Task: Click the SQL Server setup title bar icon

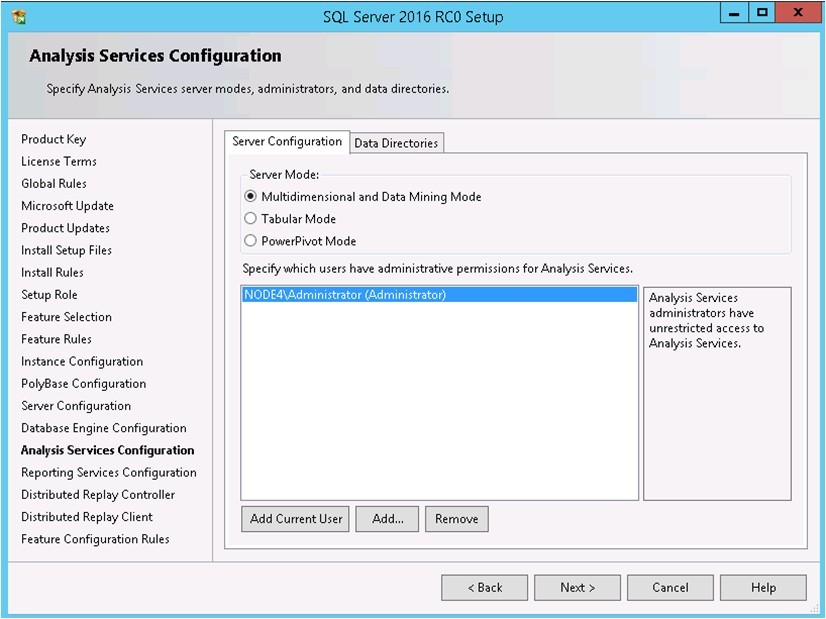Action: (x=19, y=17)
